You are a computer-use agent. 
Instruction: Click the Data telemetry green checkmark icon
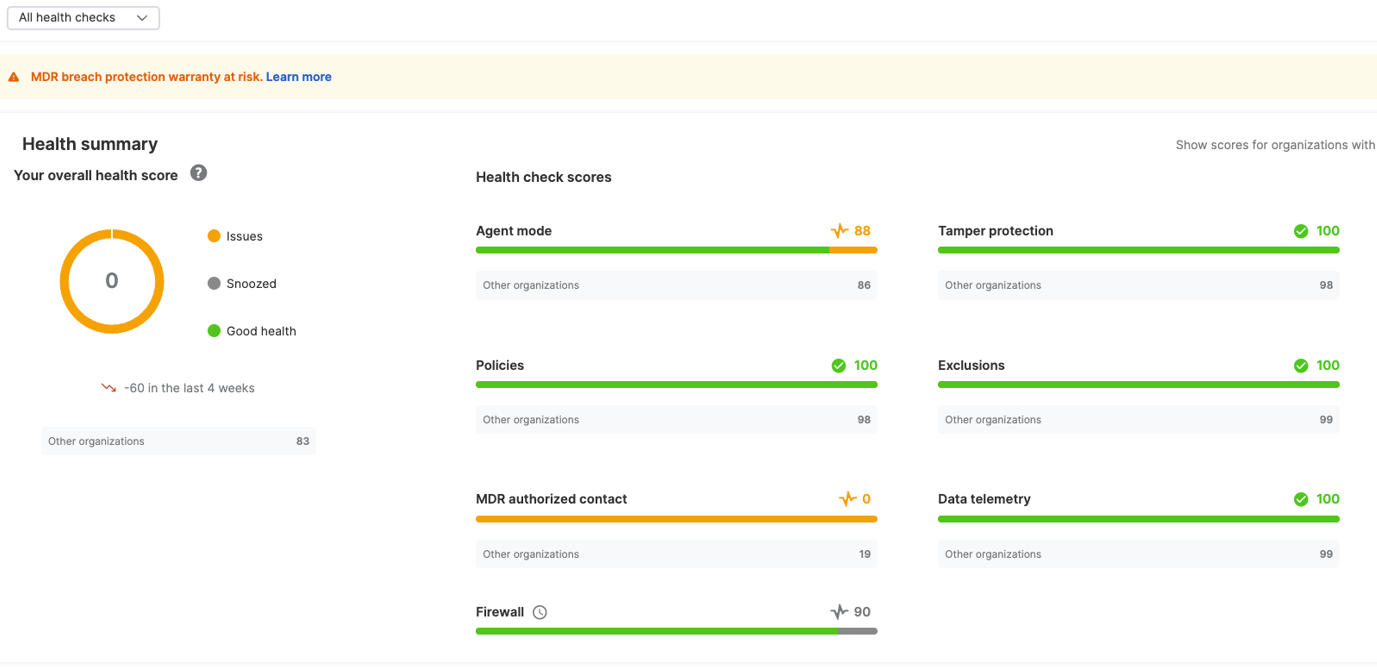(x=1301, y=499)
